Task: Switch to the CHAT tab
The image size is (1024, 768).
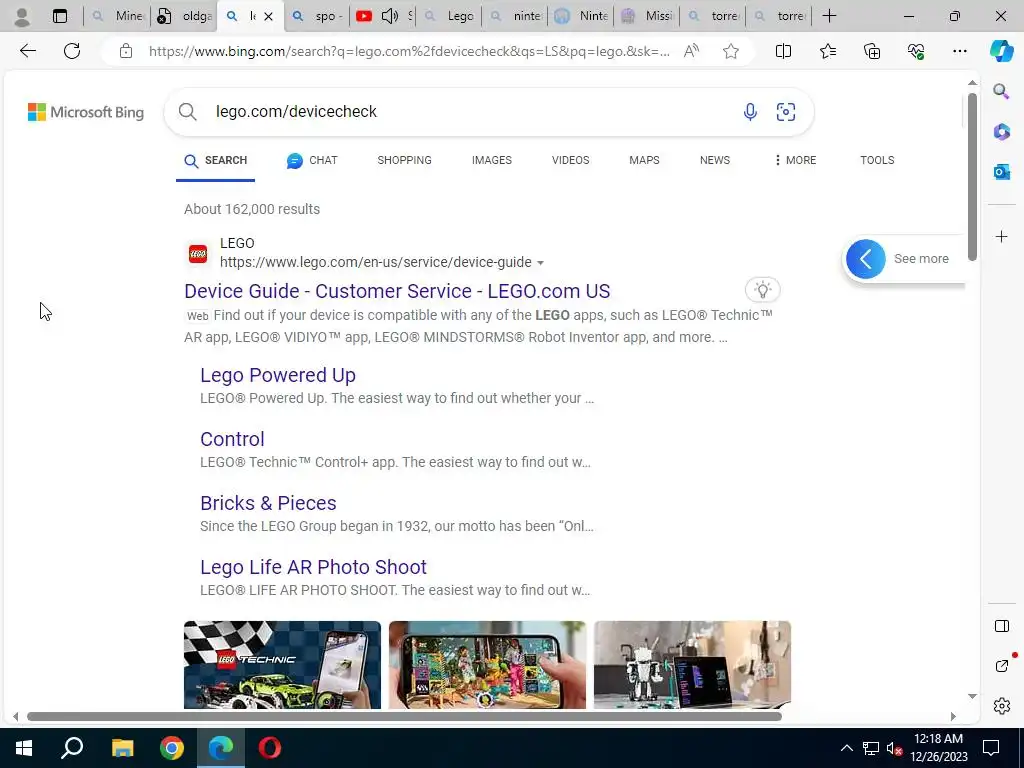Action: point(312,160)
